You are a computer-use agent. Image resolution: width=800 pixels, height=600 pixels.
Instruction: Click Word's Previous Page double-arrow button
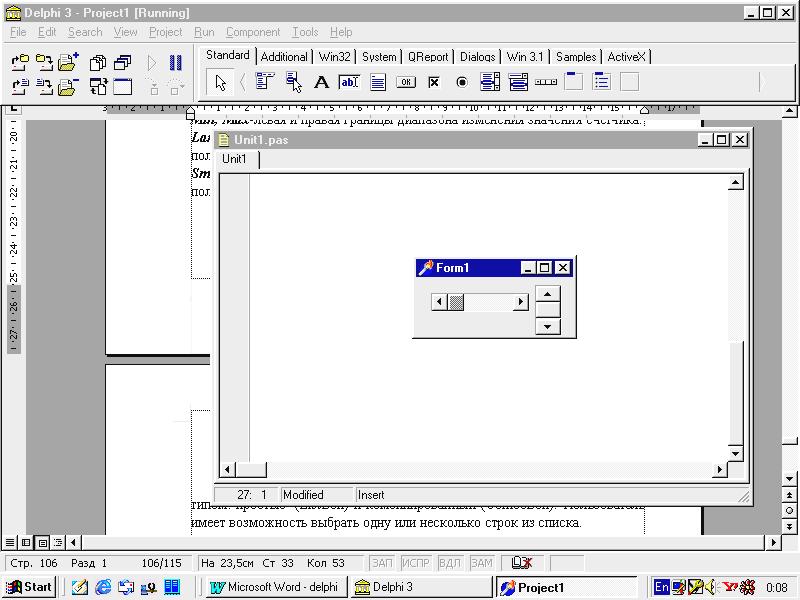789,494
